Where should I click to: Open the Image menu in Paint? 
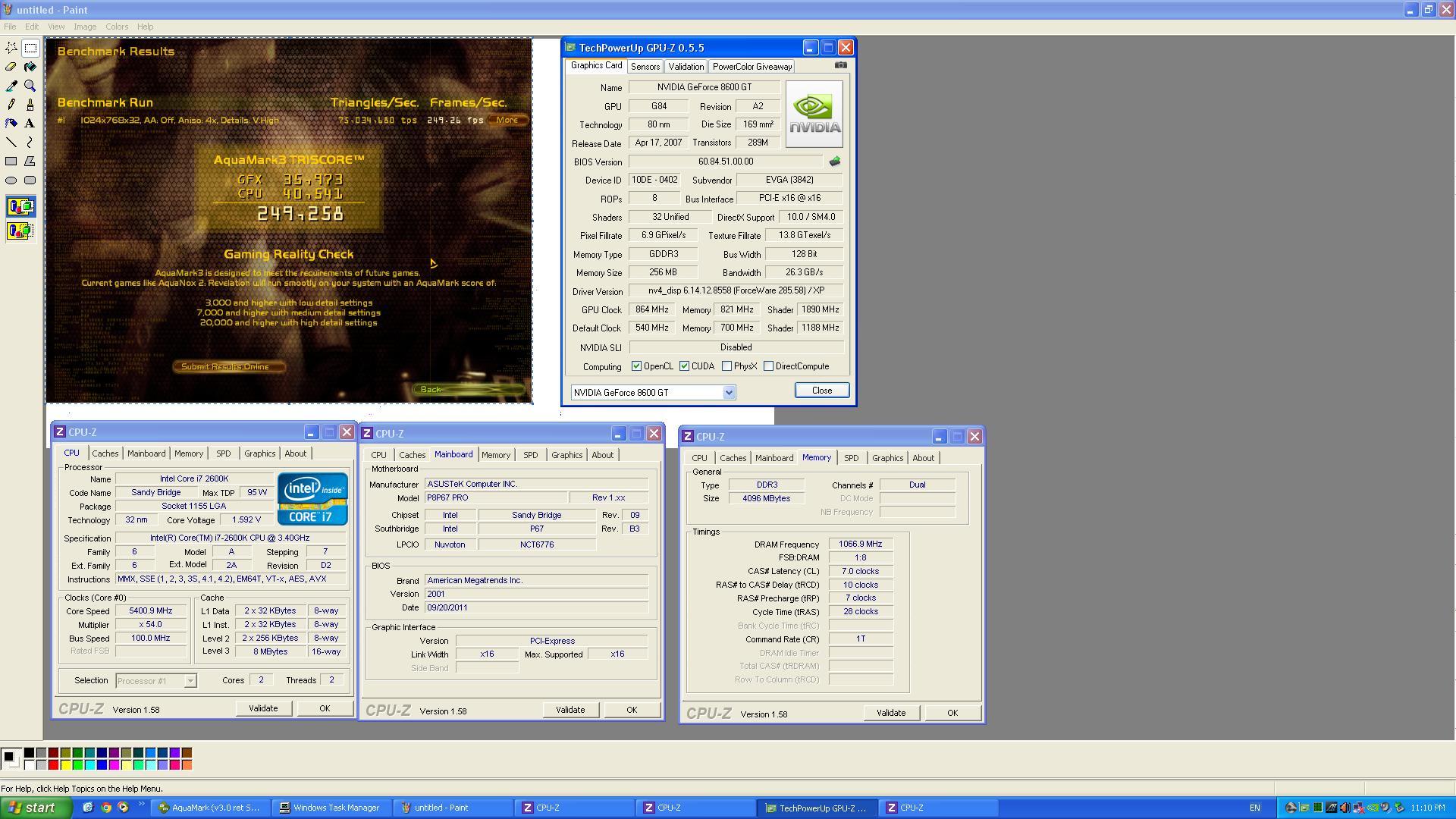click(85, 27)
